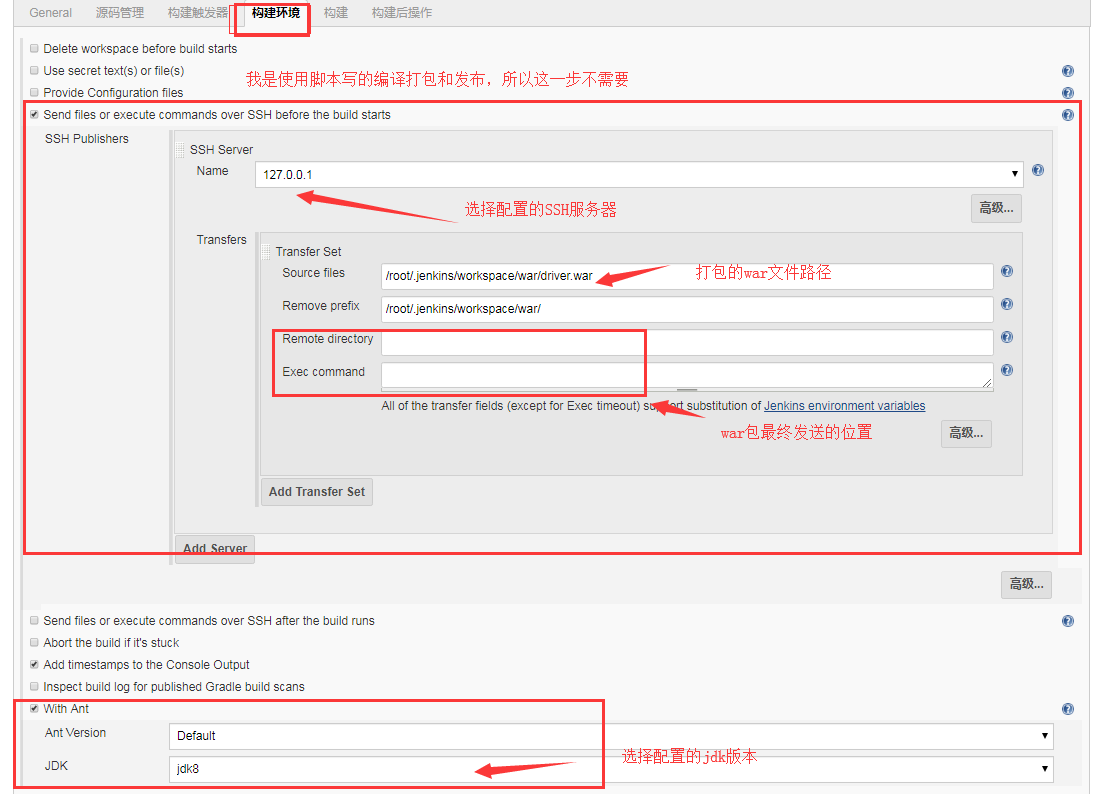The width and height of the screenshot is (1116, 794).
Task: Enable Send files over SSH after the build runs
Action: (34, 620)
